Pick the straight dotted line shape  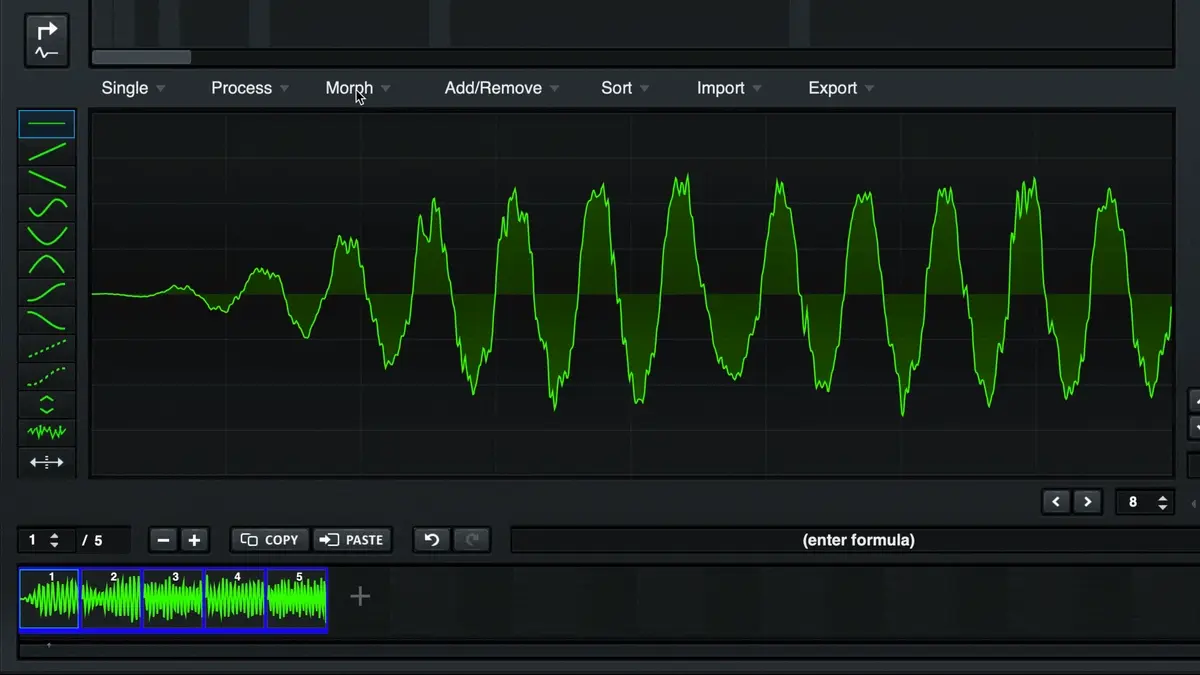point(47,348)
